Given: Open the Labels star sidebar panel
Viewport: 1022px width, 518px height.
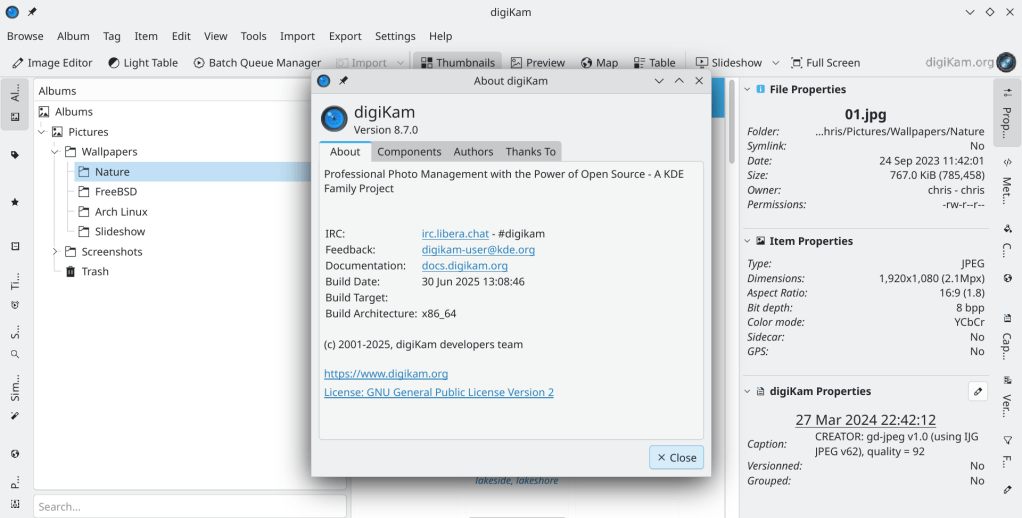Looking at the screenshot, I should pos(15,202).
